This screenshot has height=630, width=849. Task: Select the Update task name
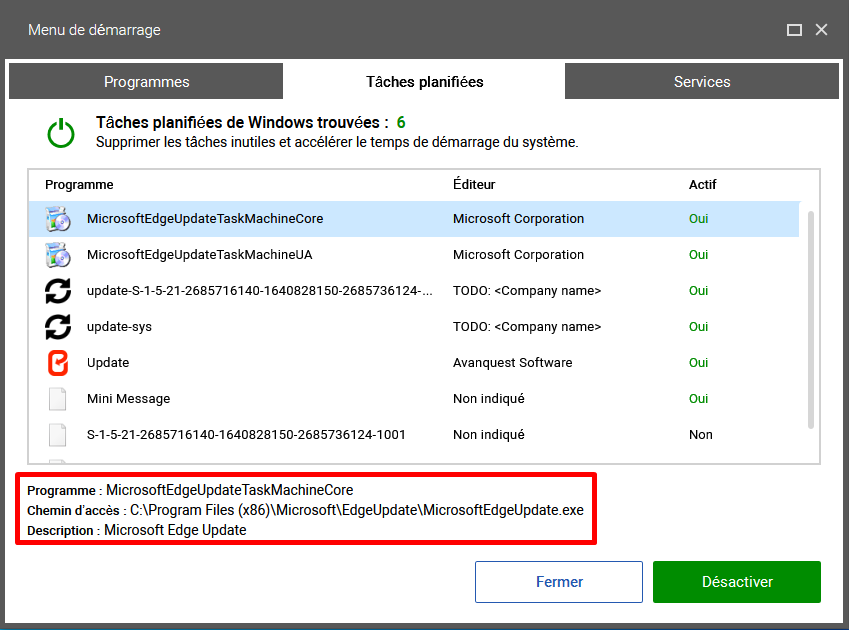[108, 363]
